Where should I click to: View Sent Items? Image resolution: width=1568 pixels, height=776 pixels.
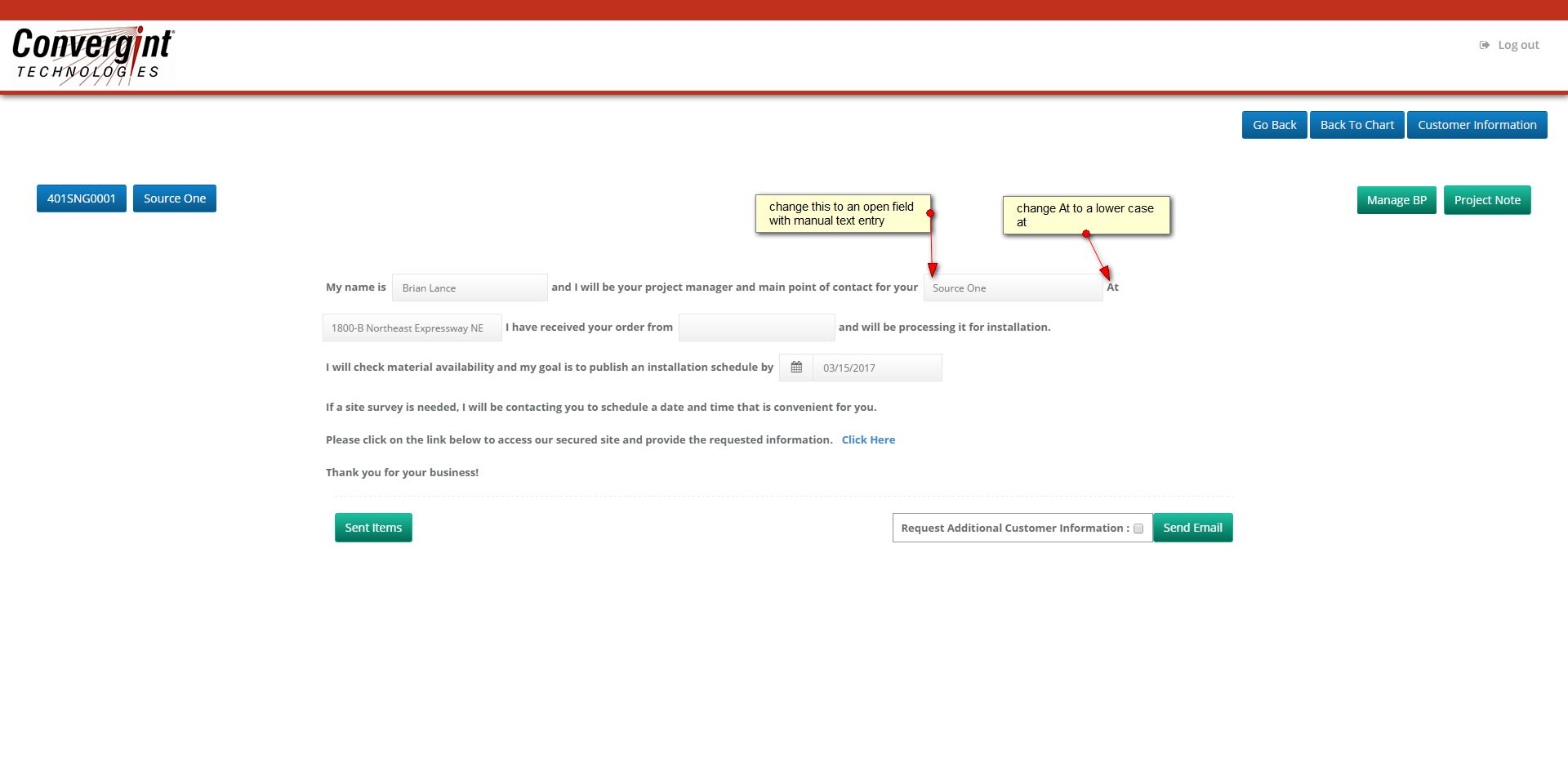pyautogui.click(x=373, y=528)
